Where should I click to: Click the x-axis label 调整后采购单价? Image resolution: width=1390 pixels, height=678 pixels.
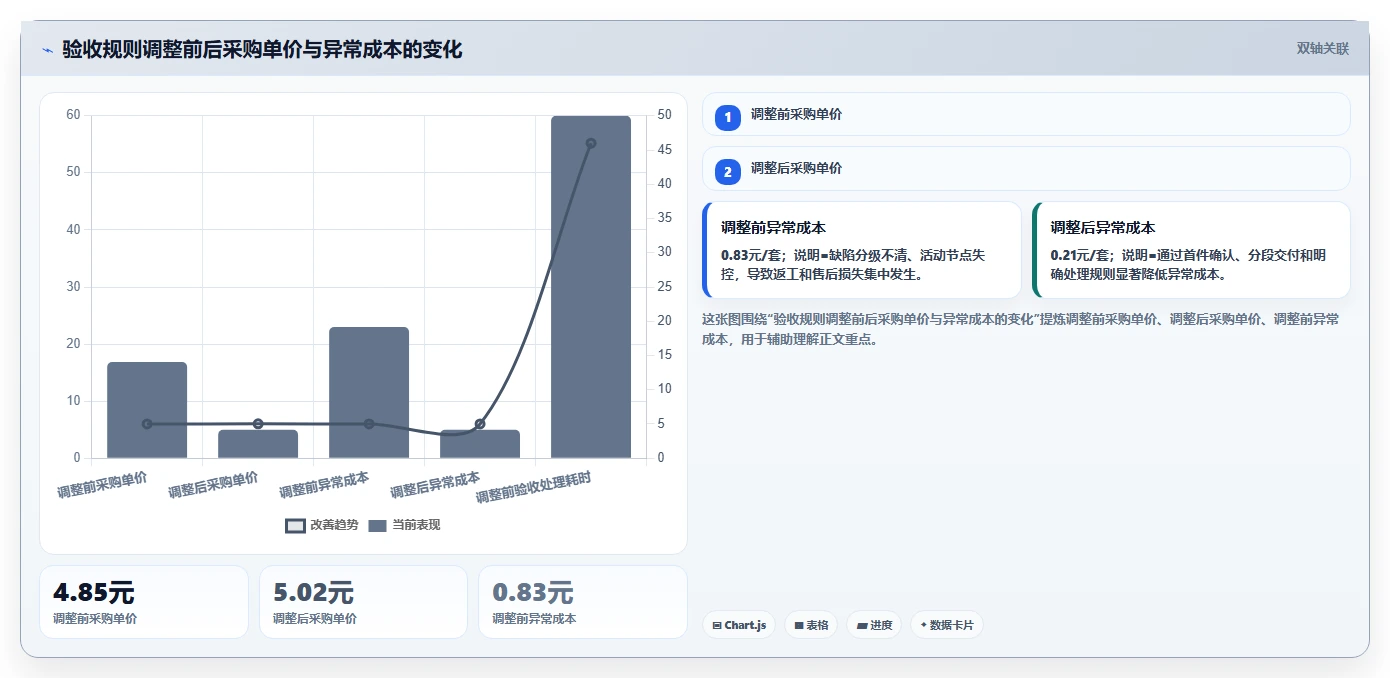(213, 484)
